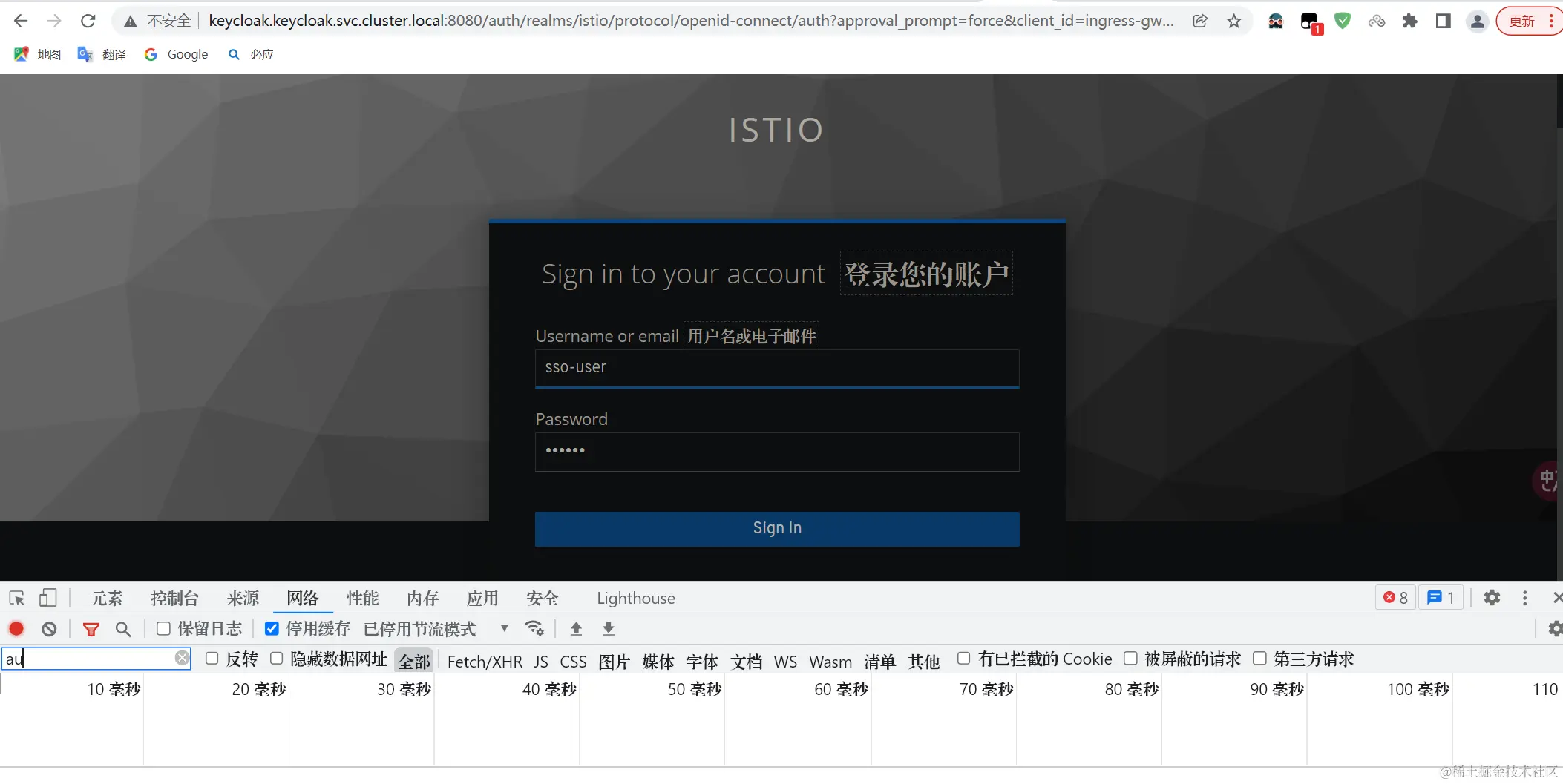Switch to the 网络 tab
Viewport: 1563px width, 784px height.
303,598
